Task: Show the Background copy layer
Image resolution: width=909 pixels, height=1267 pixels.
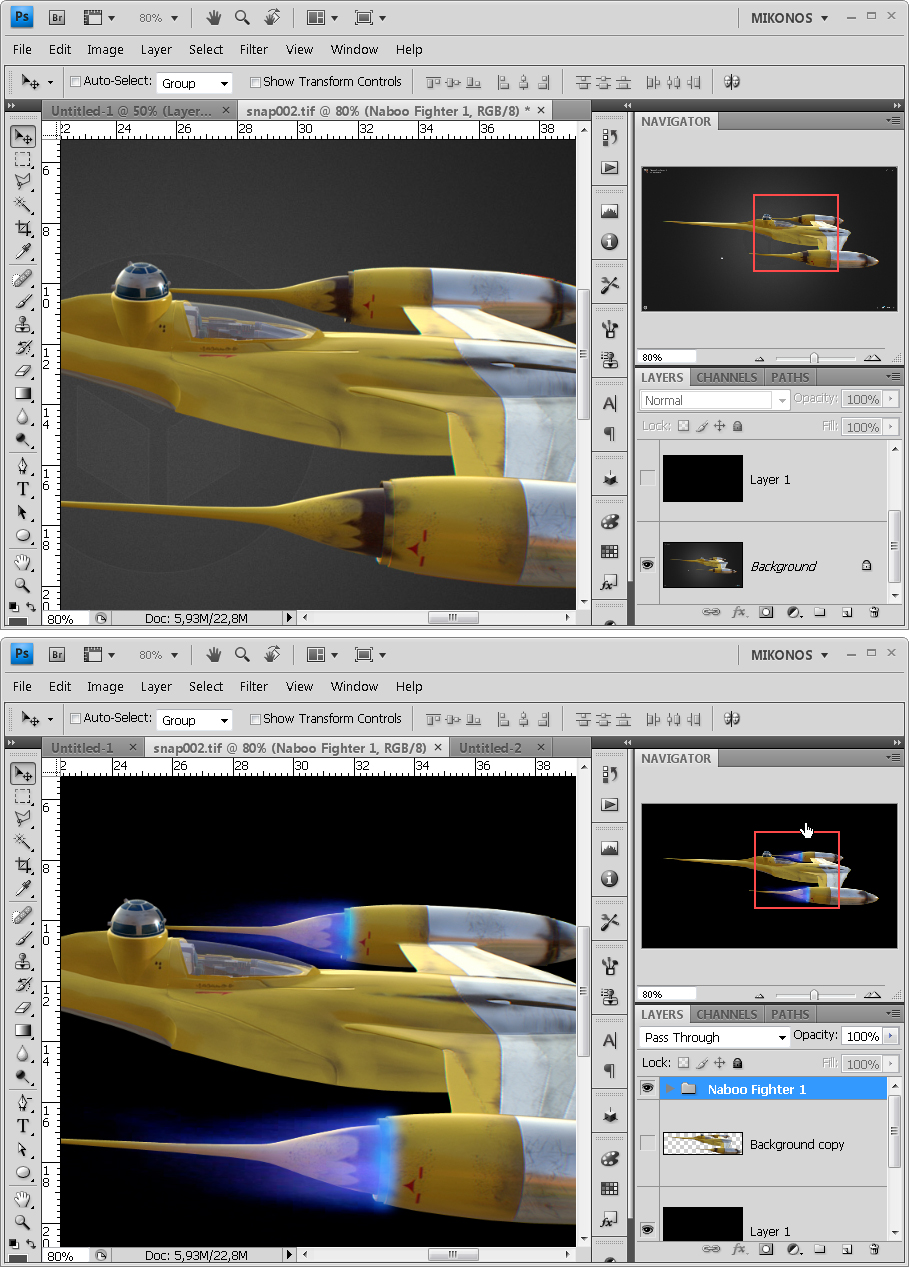Action: [648, 1144]
